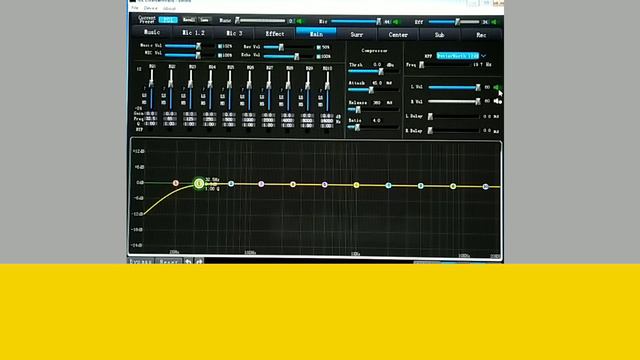Screen dimensions: 640x360
Task: Click the EQ10 vertical gain fader
Action: [327, 90]
